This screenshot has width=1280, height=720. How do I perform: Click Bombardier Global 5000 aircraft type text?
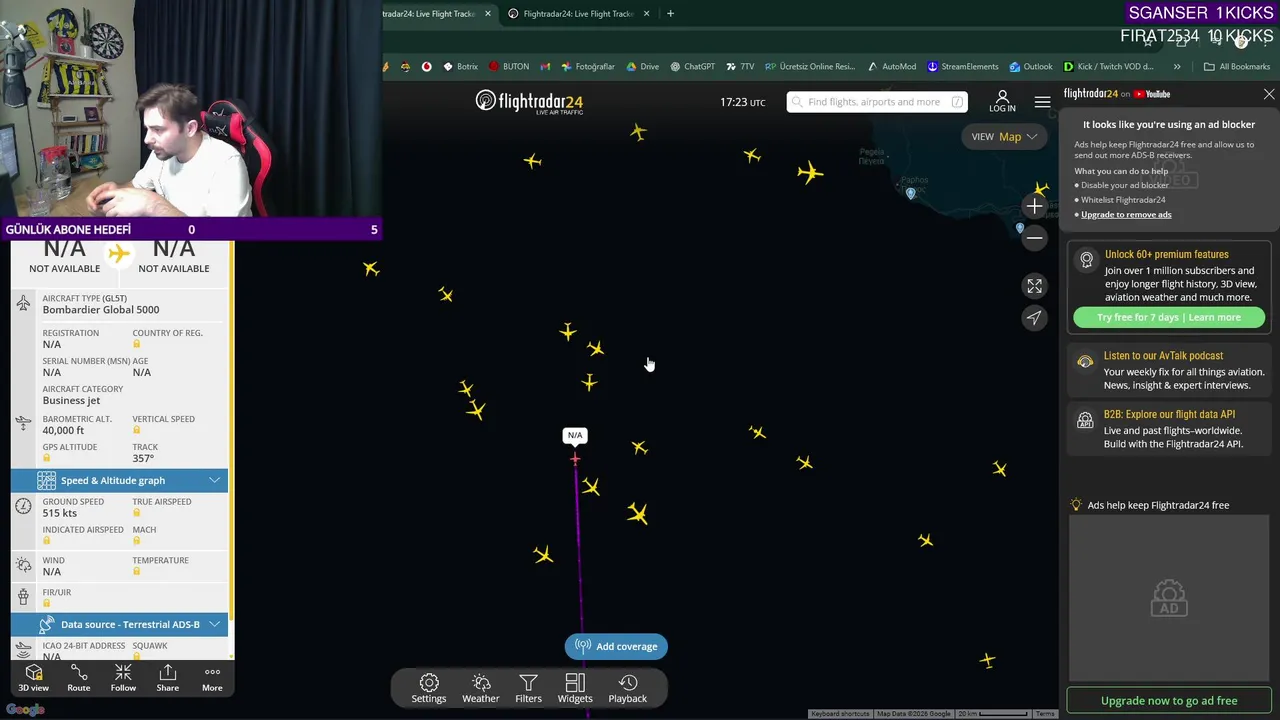pos(101,310)
